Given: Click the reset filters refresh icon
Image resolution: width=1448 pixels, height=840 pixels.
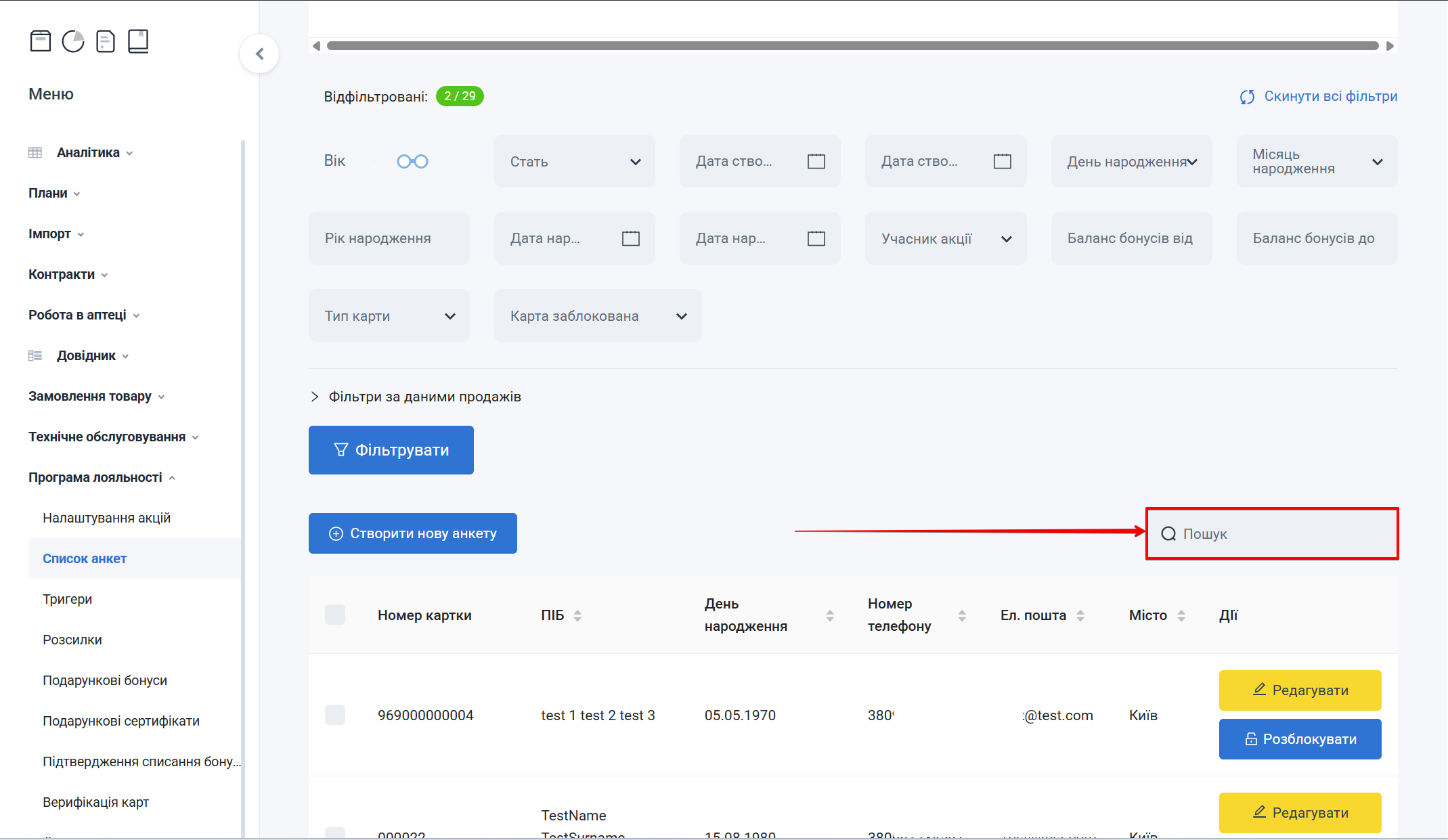Looking at the screenshot, I should [x=1247, y=97].
